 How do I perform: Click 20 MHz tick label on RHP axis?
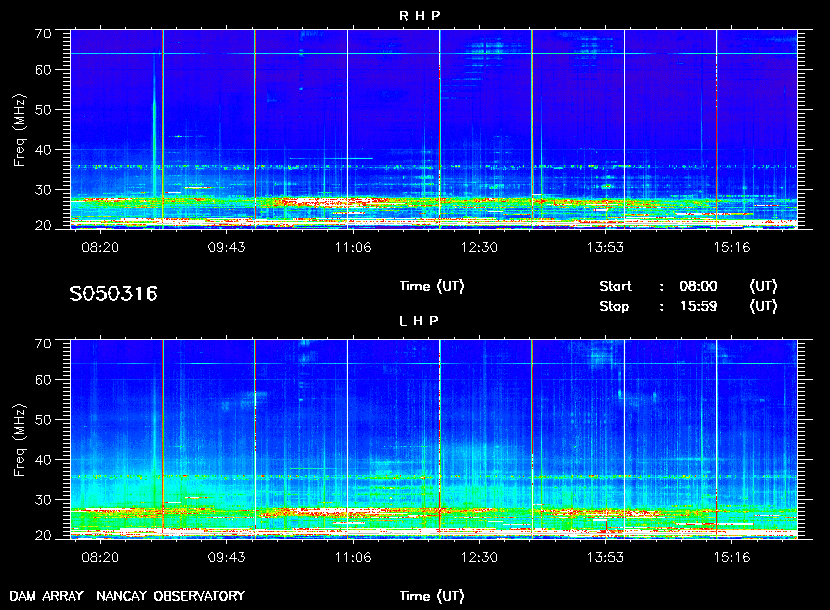(x=43, y=226)
